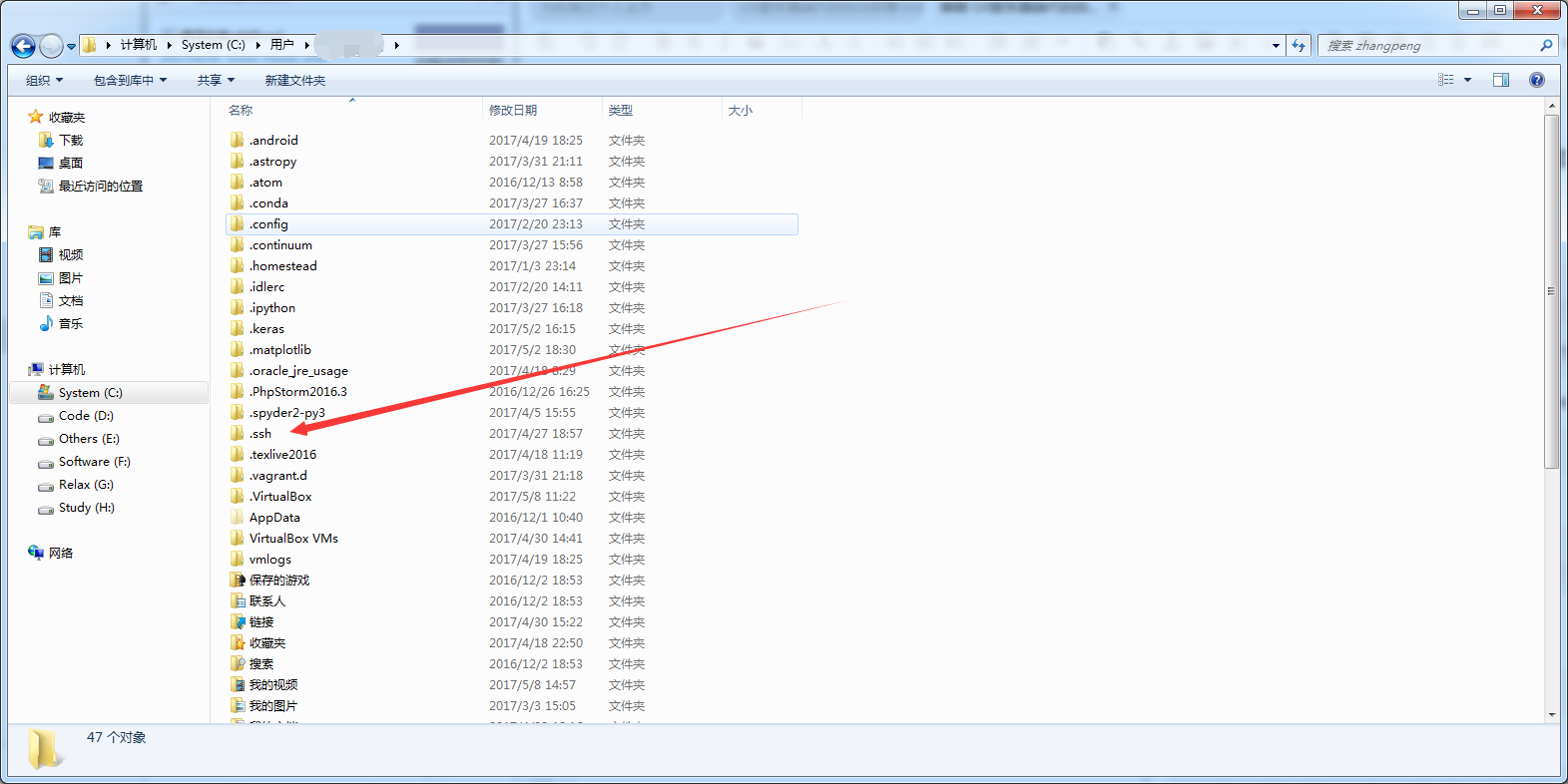
Task: Select the 收藏夹 folder in file list
Action: tap(267, 643)
